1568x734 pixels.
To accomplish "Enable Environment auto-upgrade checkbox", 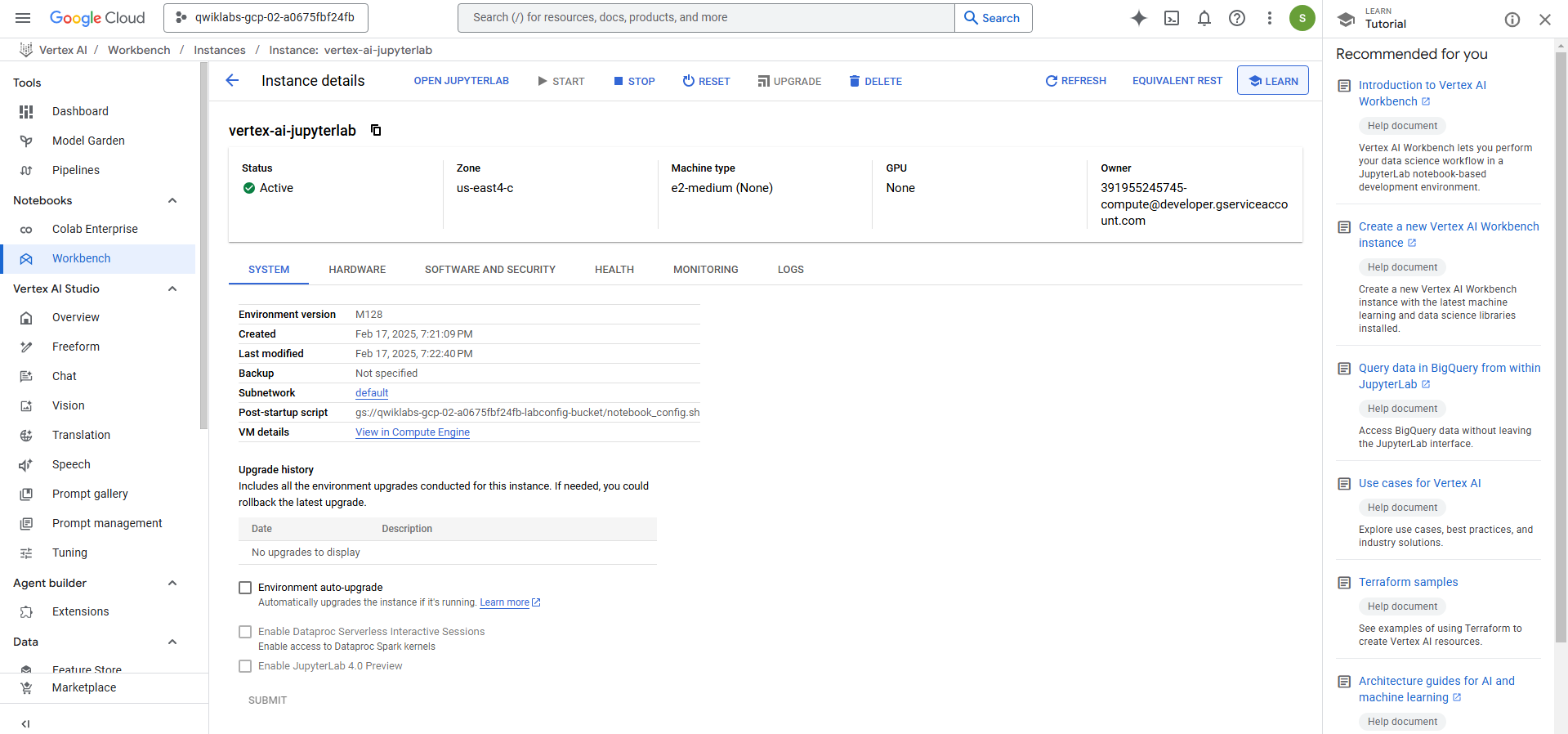I will pyautogui.click(x=245, y=588).
